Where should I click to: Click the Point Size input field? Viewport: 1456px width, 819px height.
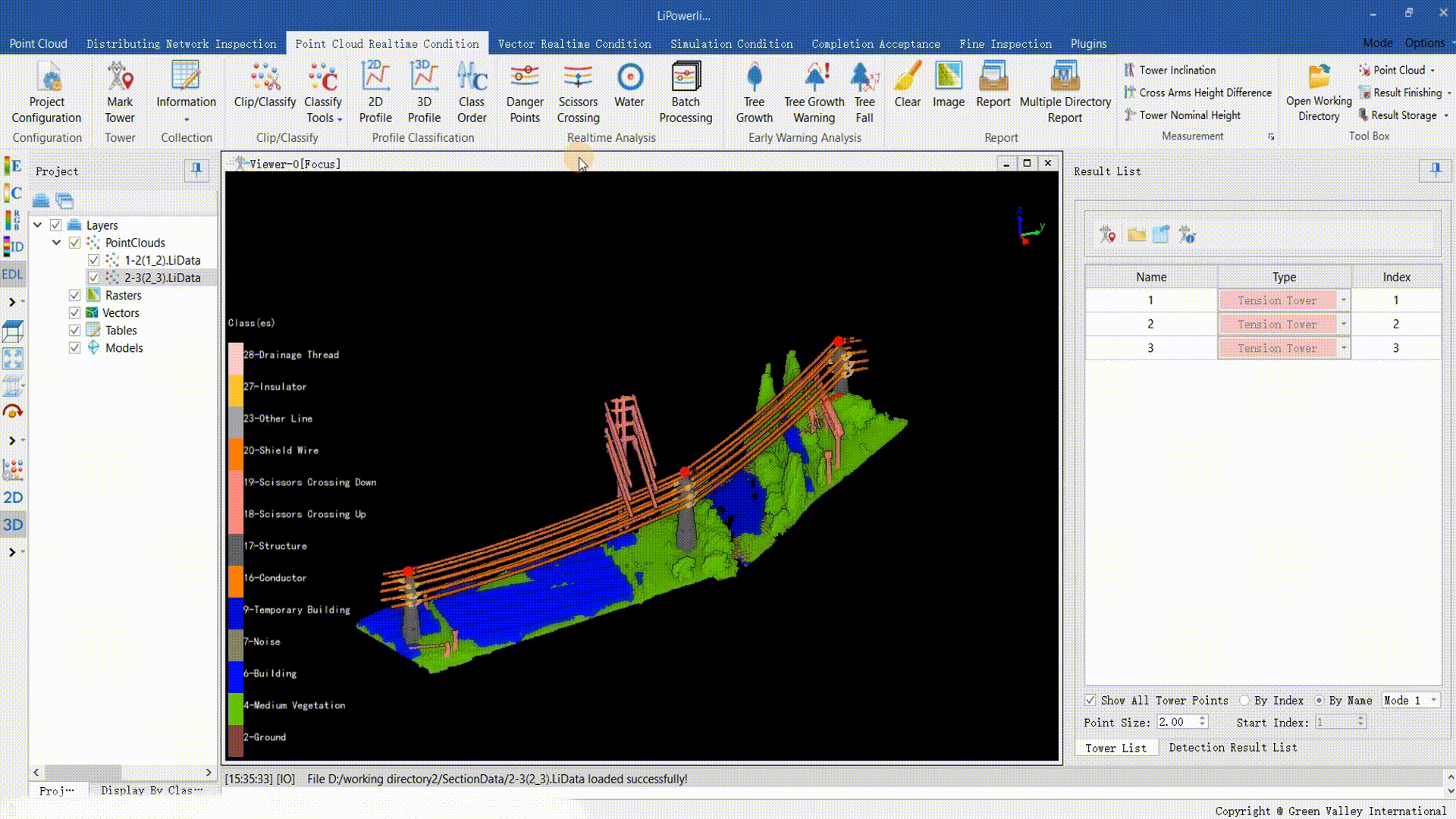1177,723
